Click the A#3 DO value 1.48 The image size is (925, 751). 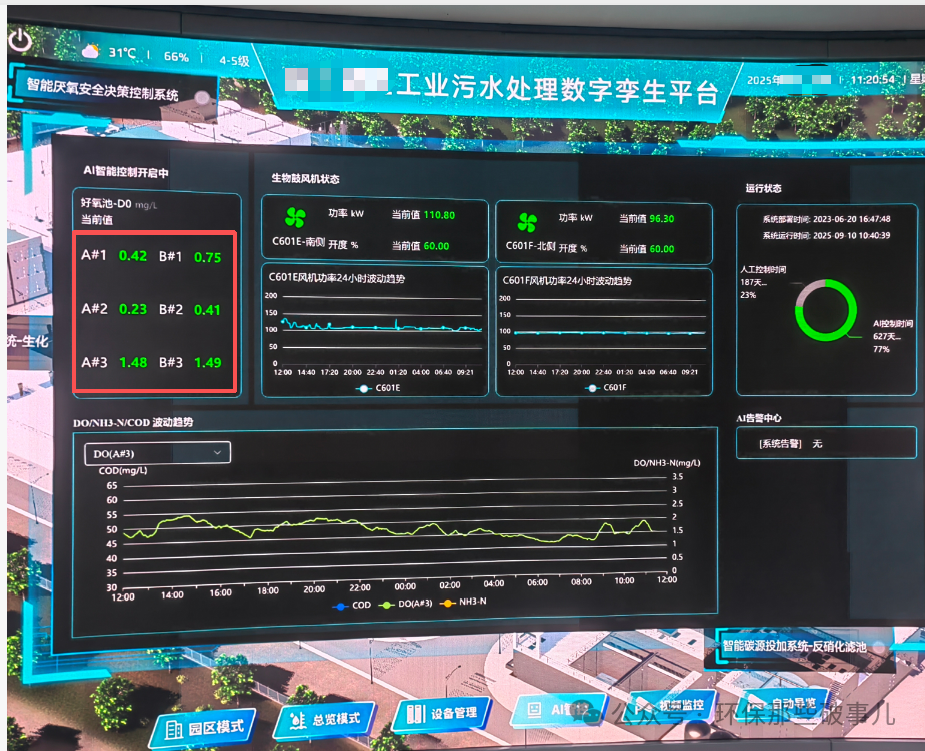[x=133, y=362]
